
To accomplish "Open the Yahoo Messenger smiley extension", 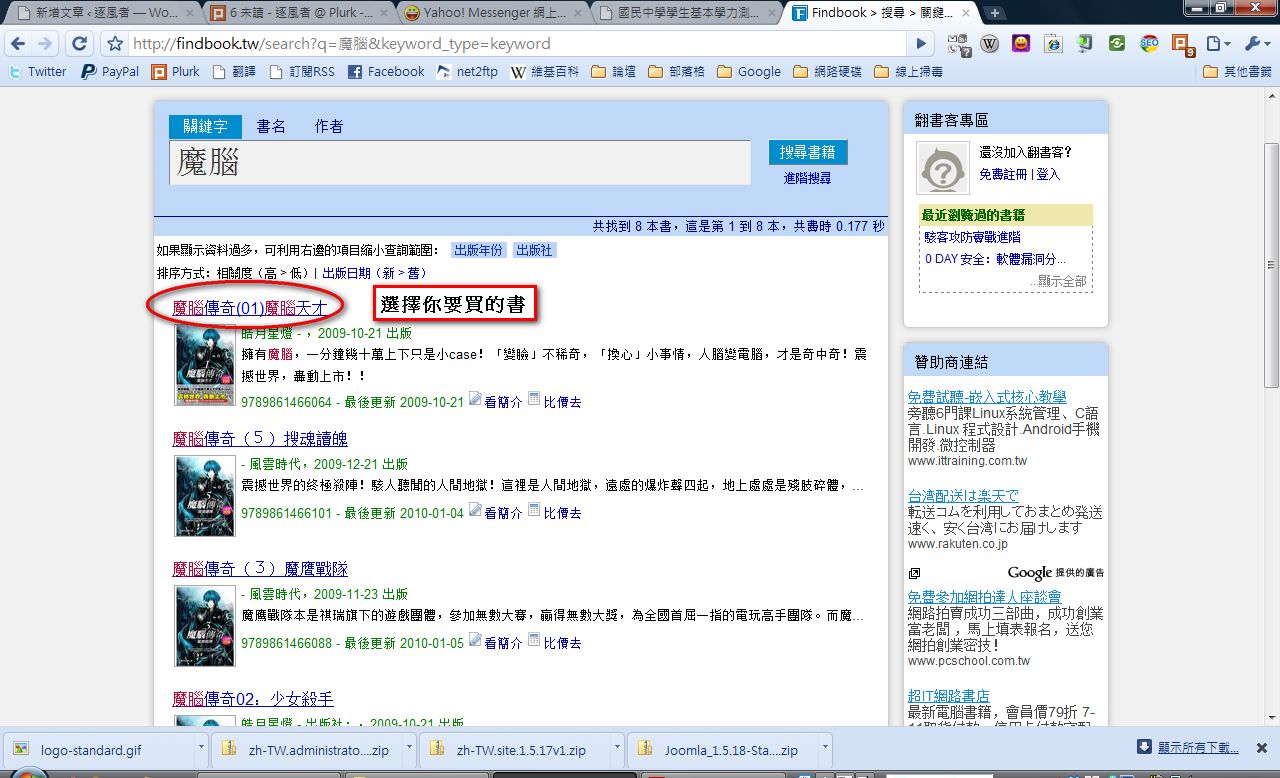I will coord(1021,44).
